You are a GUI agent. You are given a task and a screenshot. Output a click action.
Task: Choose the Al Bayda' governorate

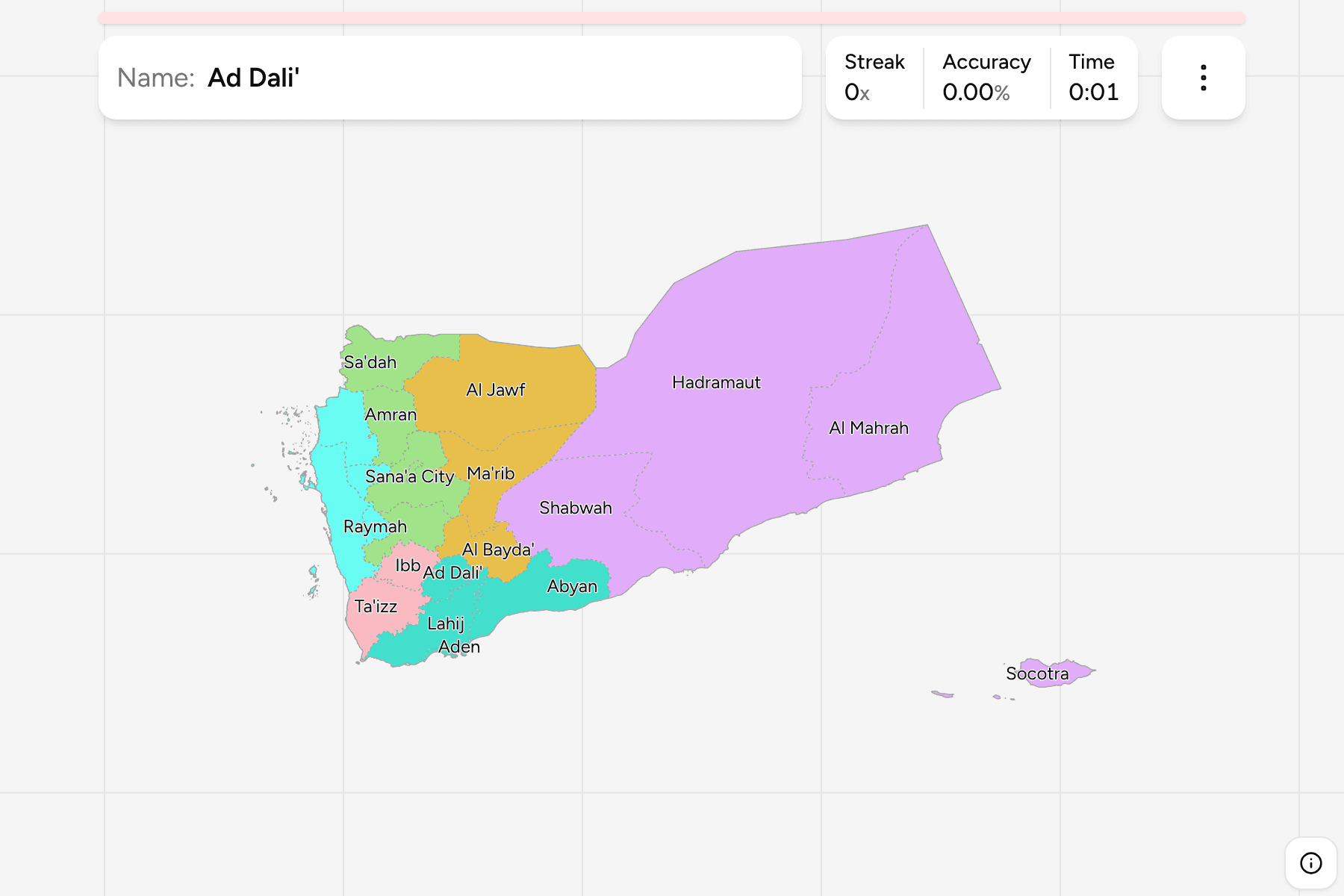tap(498, 550)
